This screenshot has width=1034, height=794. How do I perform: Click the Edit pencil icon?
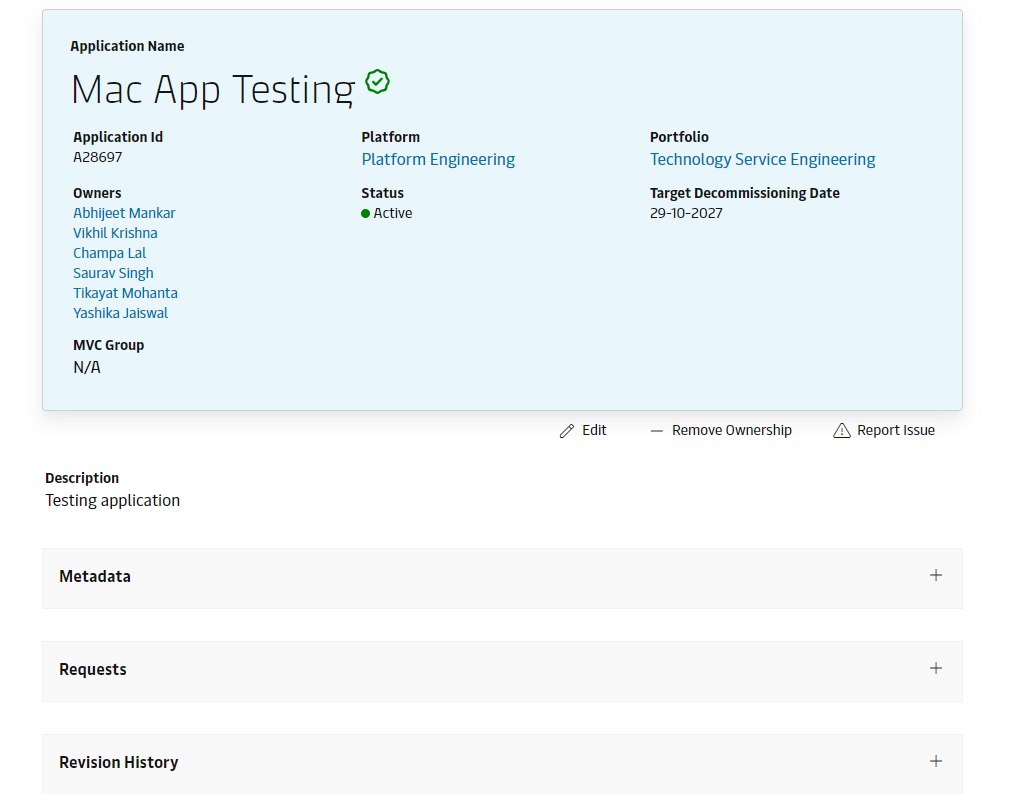tap(566, 431)
